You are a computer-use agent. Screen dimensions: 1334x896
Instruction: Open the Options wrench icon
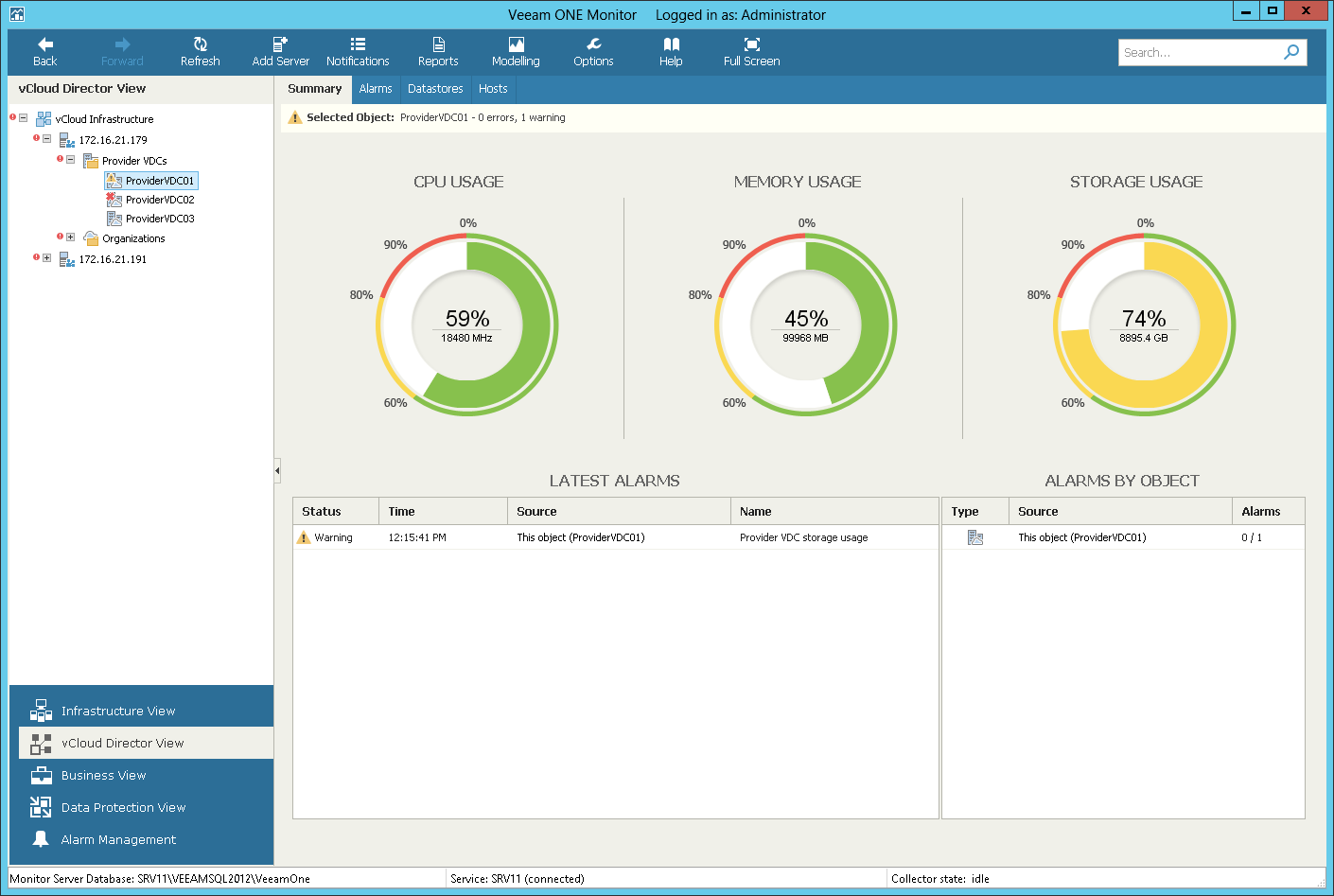[593, 44]
